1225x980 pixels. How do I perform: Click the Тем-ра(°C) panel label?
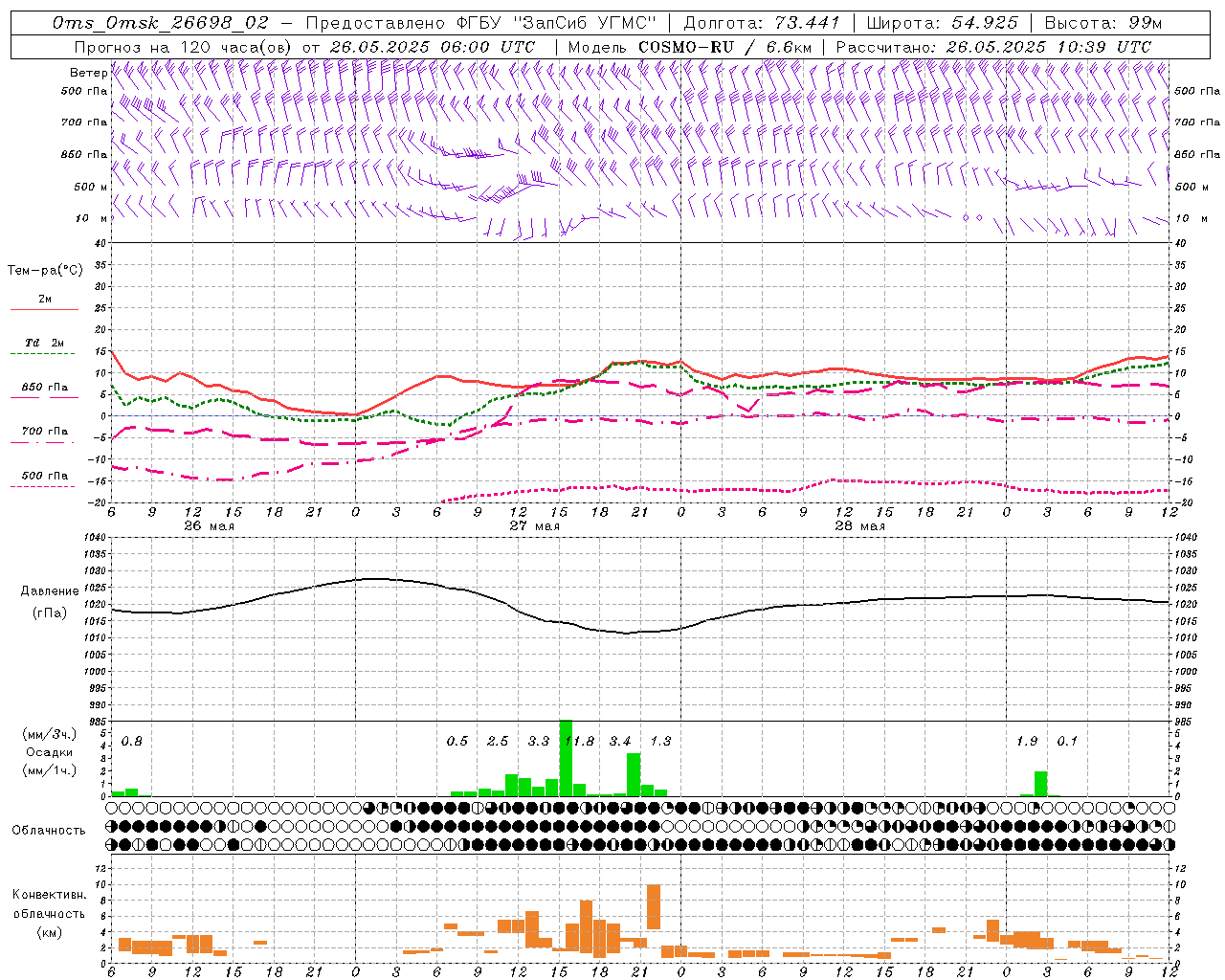click(45, 270)
